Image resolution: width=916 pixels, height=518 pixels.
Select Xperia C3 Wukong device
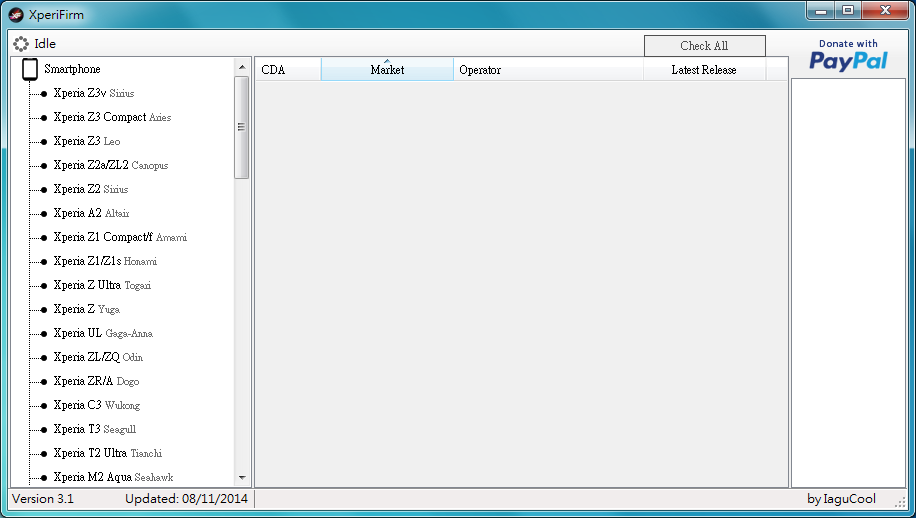[x=96, y=404]
